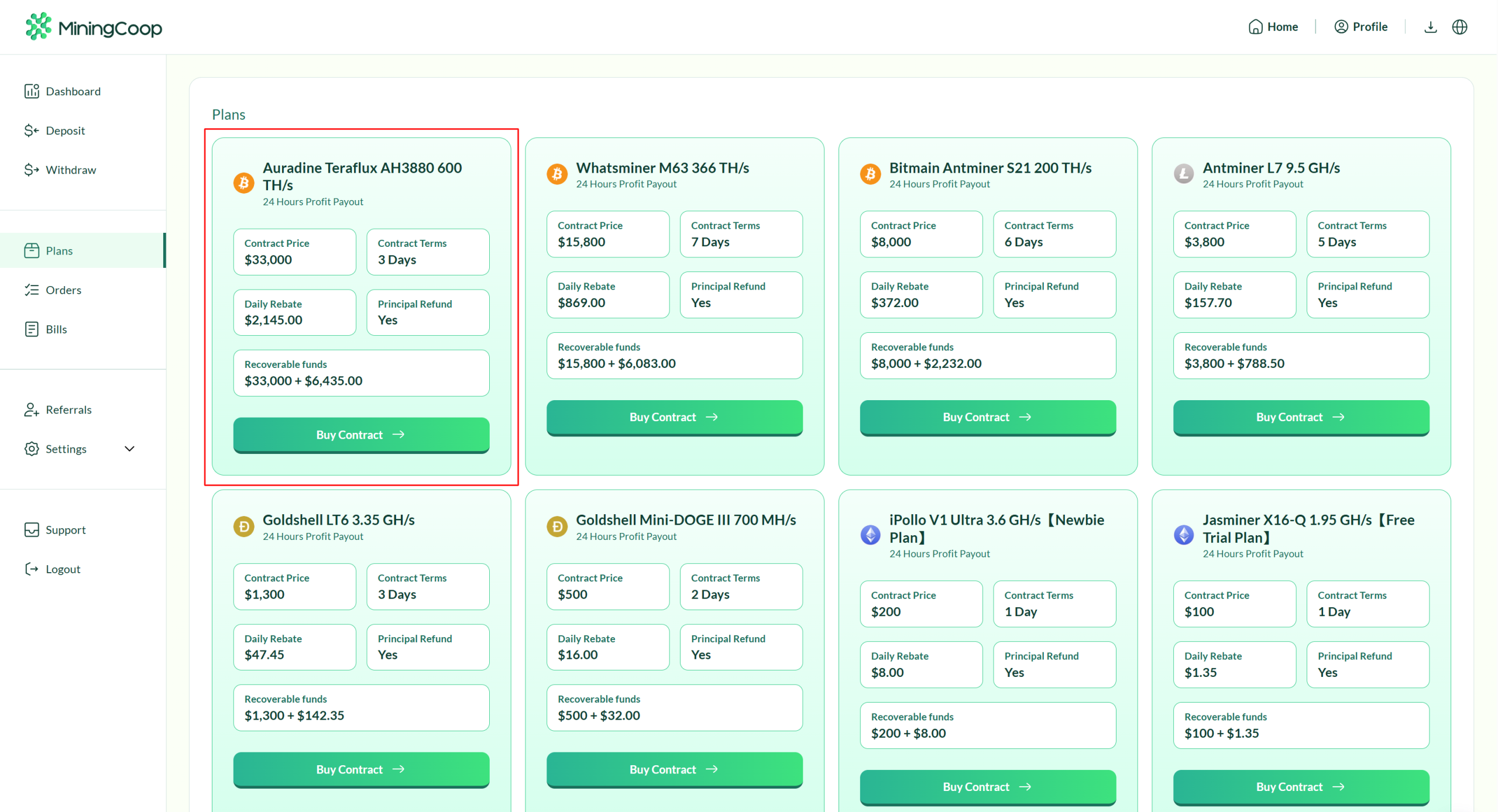
Task: Click the '7 Days' contract terms value
Action: 710,242
